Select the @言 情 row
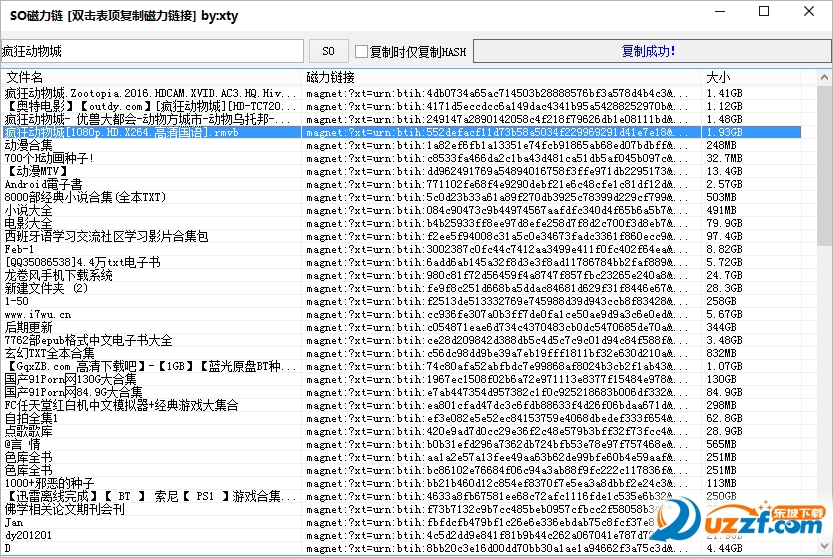Screen dimensions: 833x558 pyautogui.click(x=401, y=445)
